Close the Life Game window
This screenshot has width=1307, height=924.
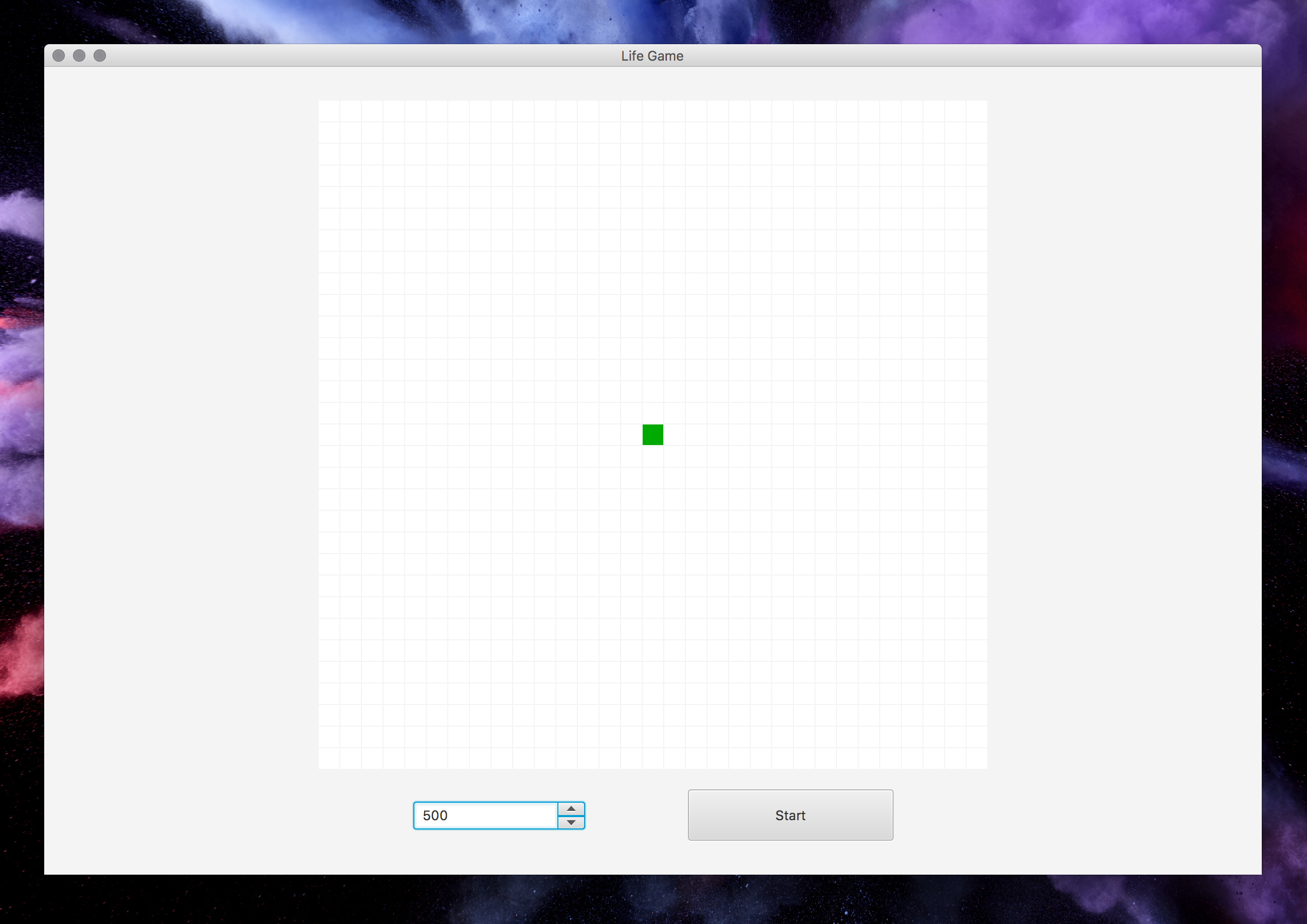[x=59, y=55]
